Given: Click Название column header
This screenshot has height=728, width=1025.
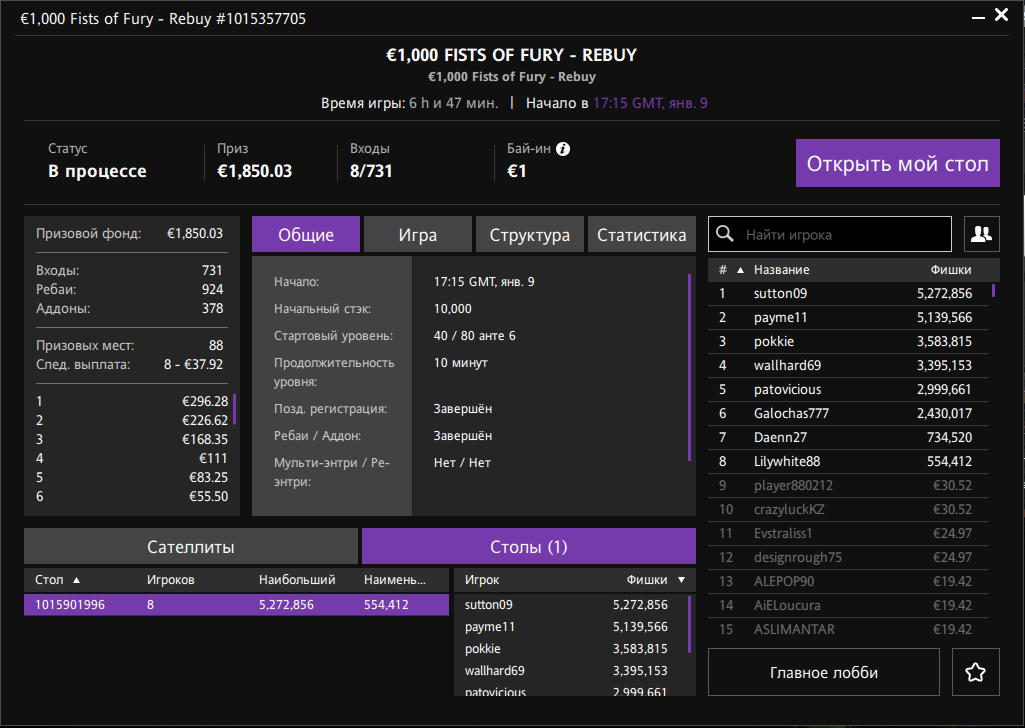Looking at the screenshot, I should pyautogui.click(x=781, y=270).
